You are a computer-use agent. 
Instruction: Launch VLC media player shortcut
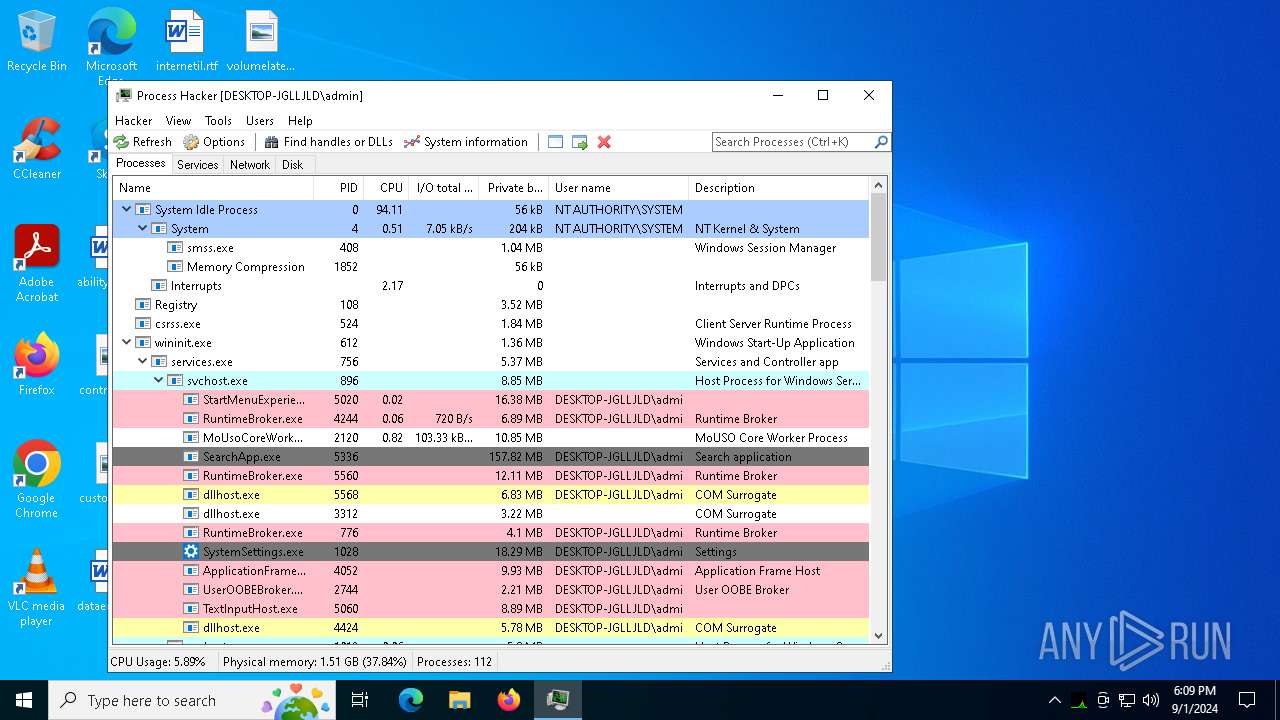[37, 588]
